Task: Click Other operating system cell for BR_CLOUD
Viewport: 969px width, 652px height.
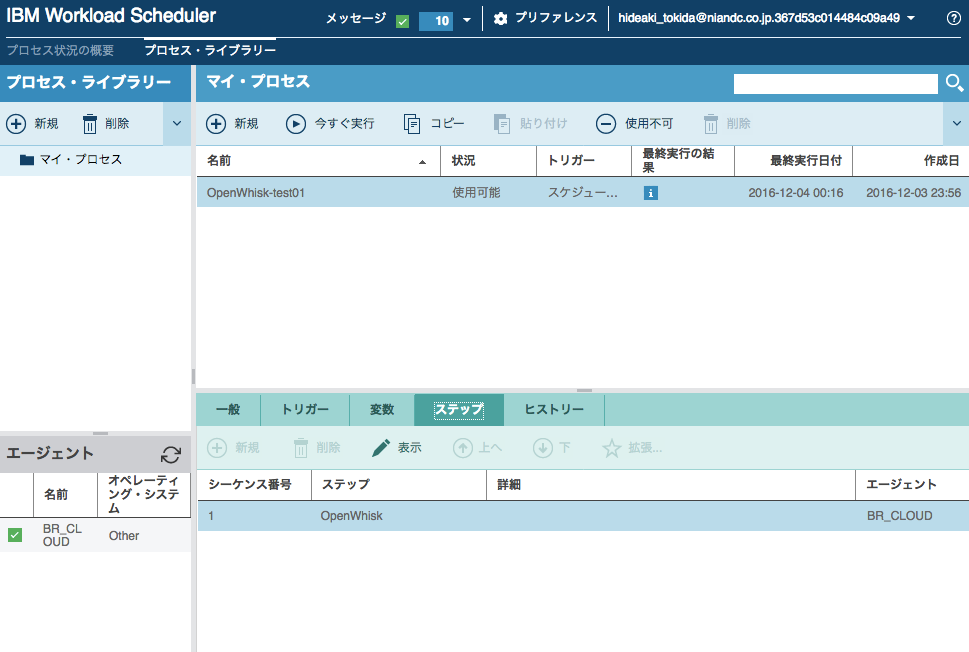Action: [x=124, y=536]
